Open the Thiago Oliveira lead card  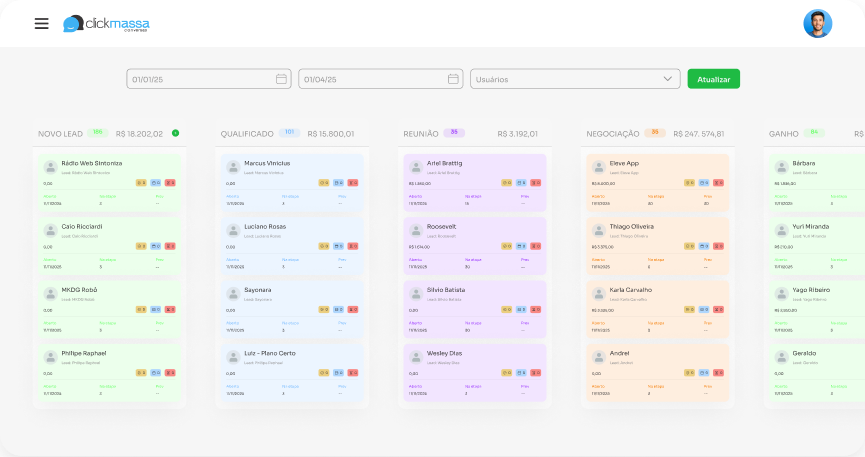656,243
